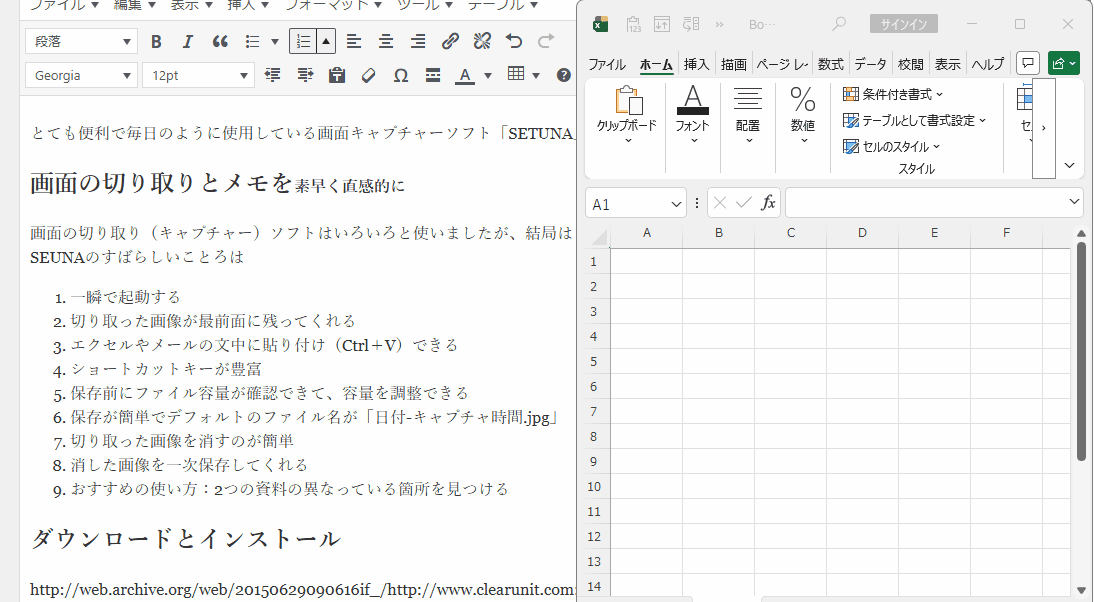Screen dimensions: 1094x602
Task: Insert a link with the chain icon
Action: (x=450, y=41)
